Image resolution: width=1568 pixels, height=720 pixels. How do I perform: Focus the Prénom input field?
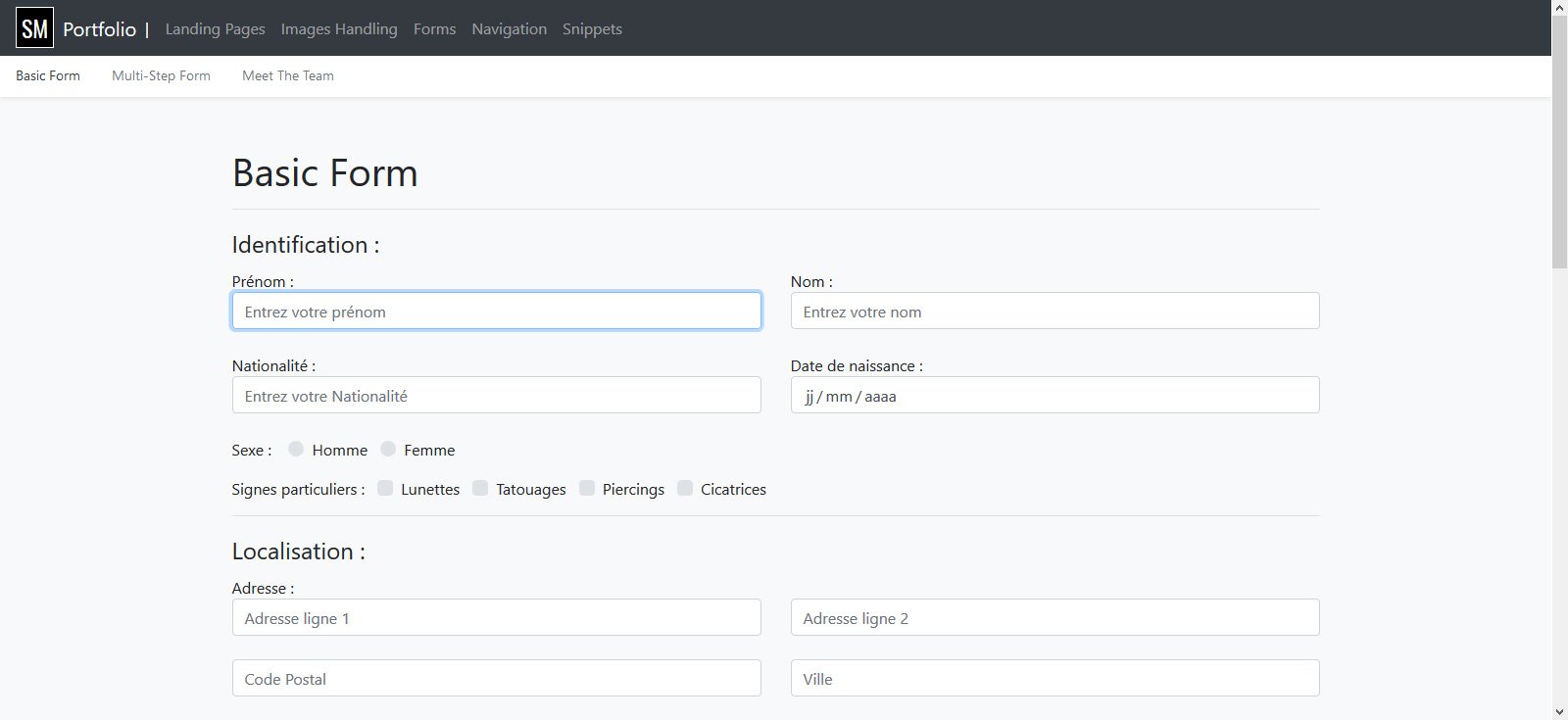point(496,311)
